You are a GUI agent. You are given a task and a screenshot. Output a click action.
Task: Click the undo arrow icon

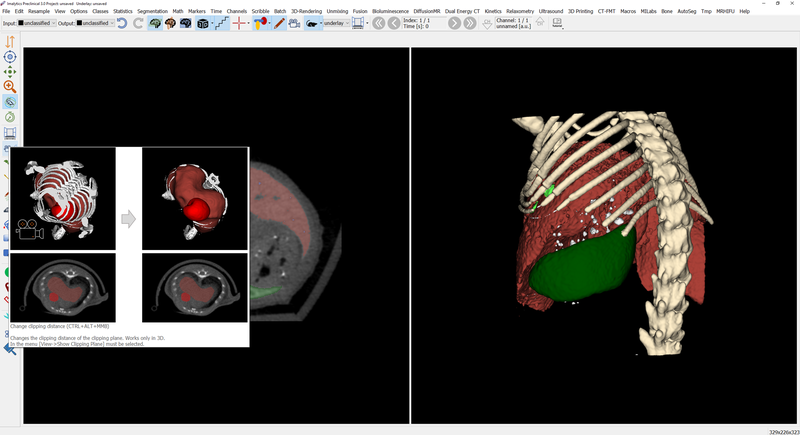click(122, 23)
